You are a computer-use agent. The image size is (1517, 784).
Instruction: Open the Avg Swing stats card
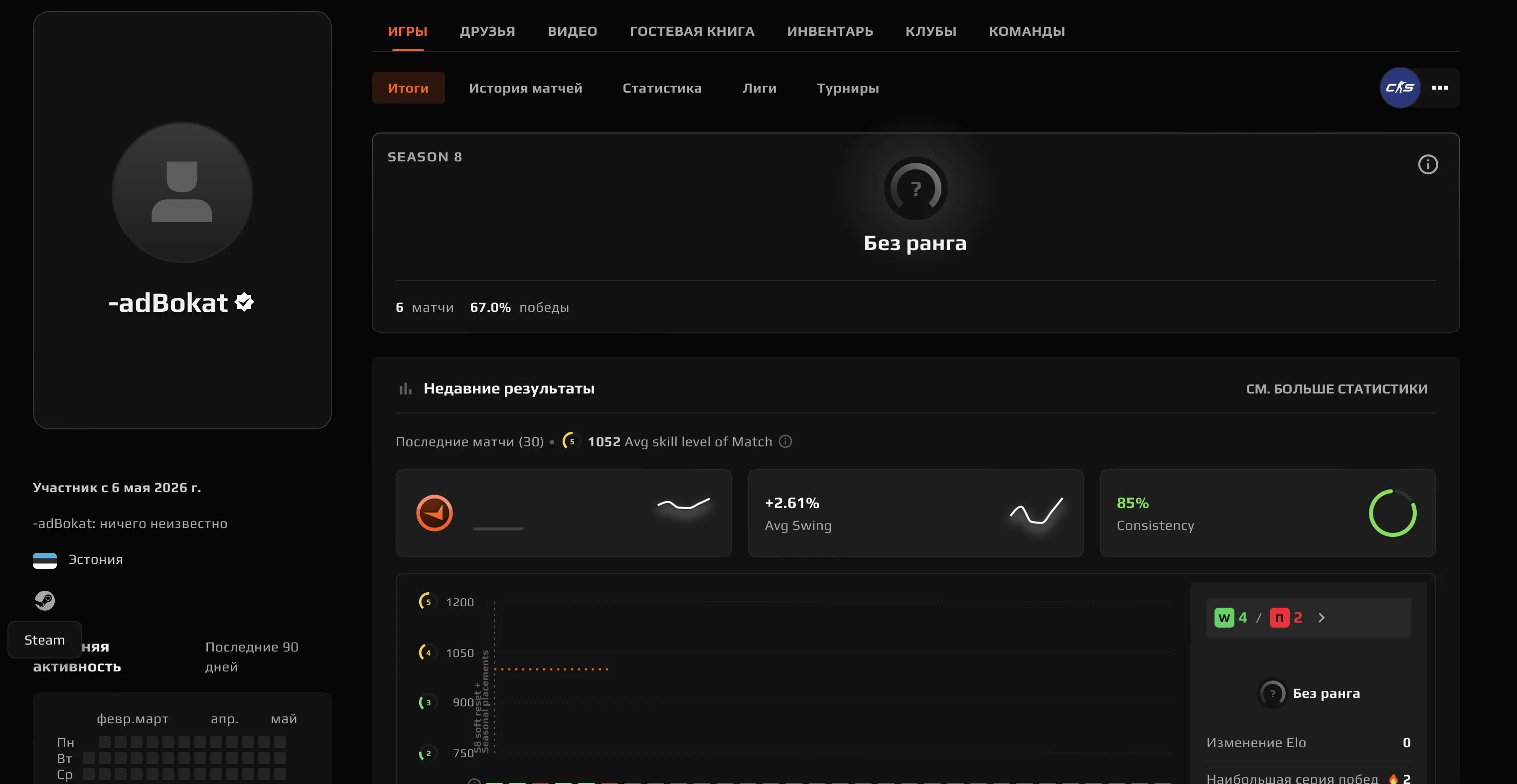915,513
